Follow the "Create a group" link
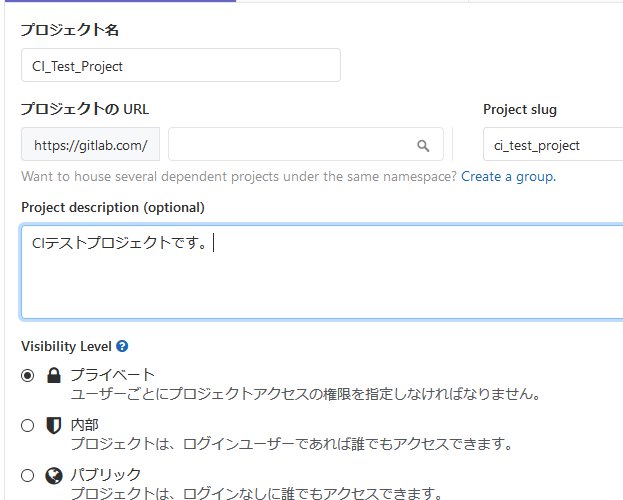623x500 pixels. click(508, 176)
